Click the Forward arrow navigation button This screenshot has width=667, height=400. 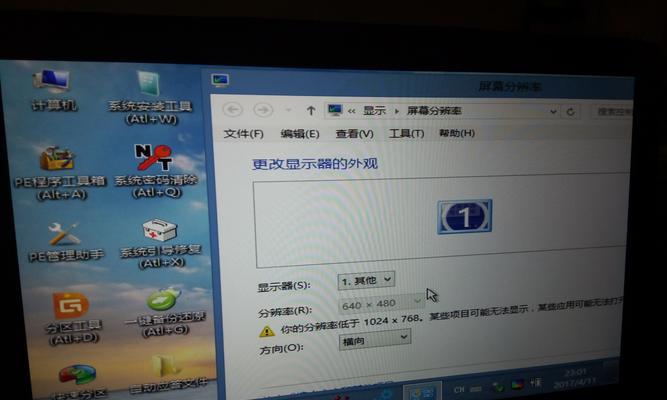(263, 110)
